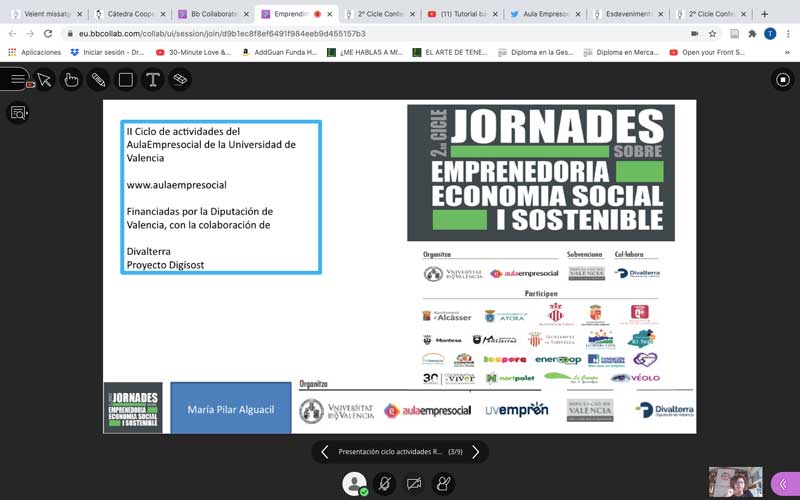Open the Collaborate session menu hamburger
The height and width of the screenshot is (500, 800).
click(17, 79)
